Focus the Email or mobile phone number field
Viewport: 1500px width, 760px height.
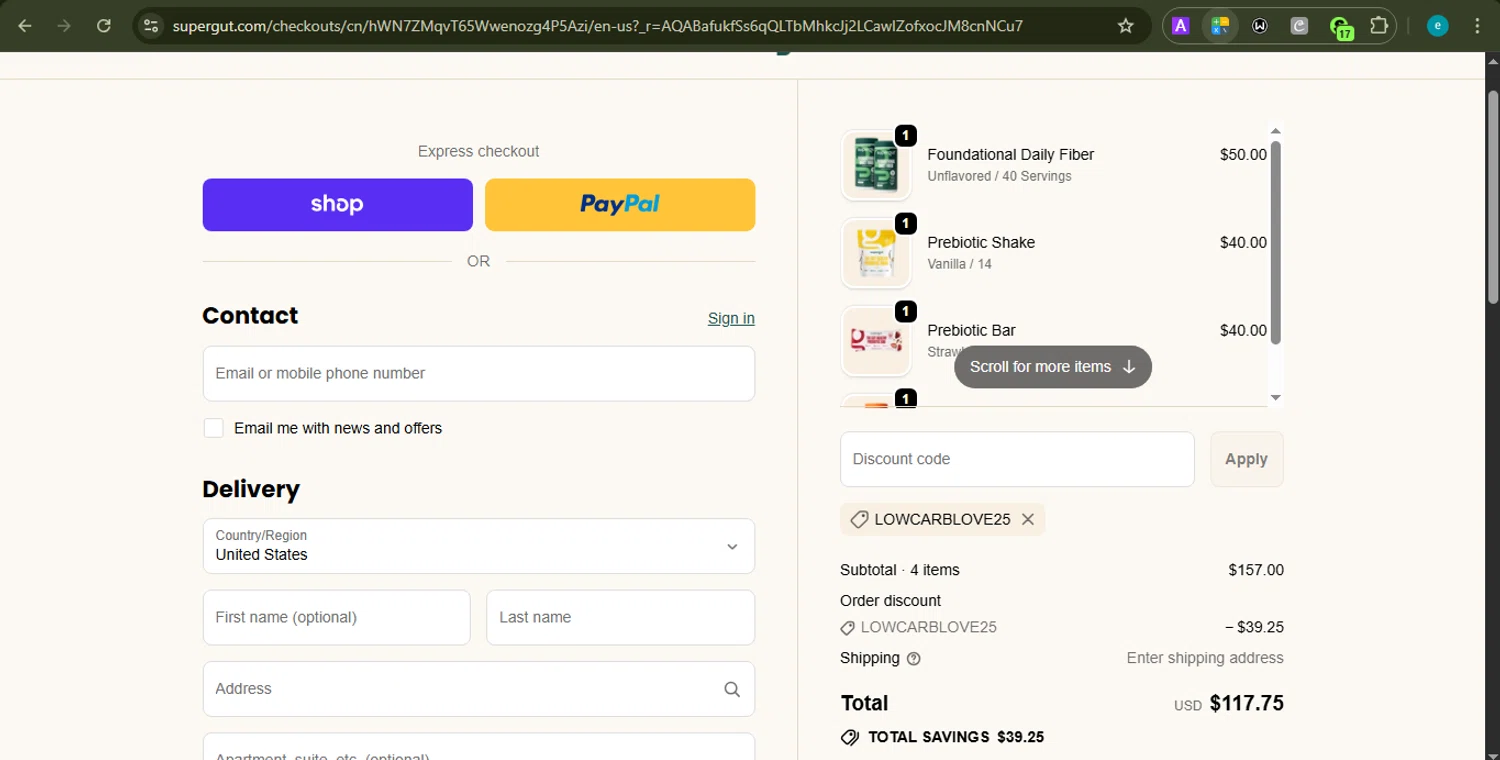point(479,373)
